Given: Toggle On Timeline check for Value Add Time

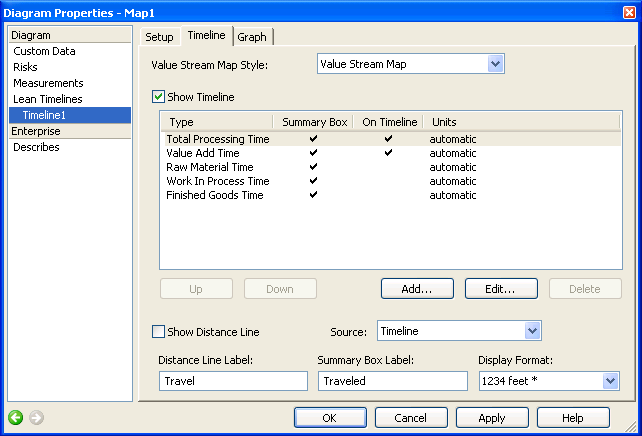Looking at the screenshot, I should tap(388, 153).
